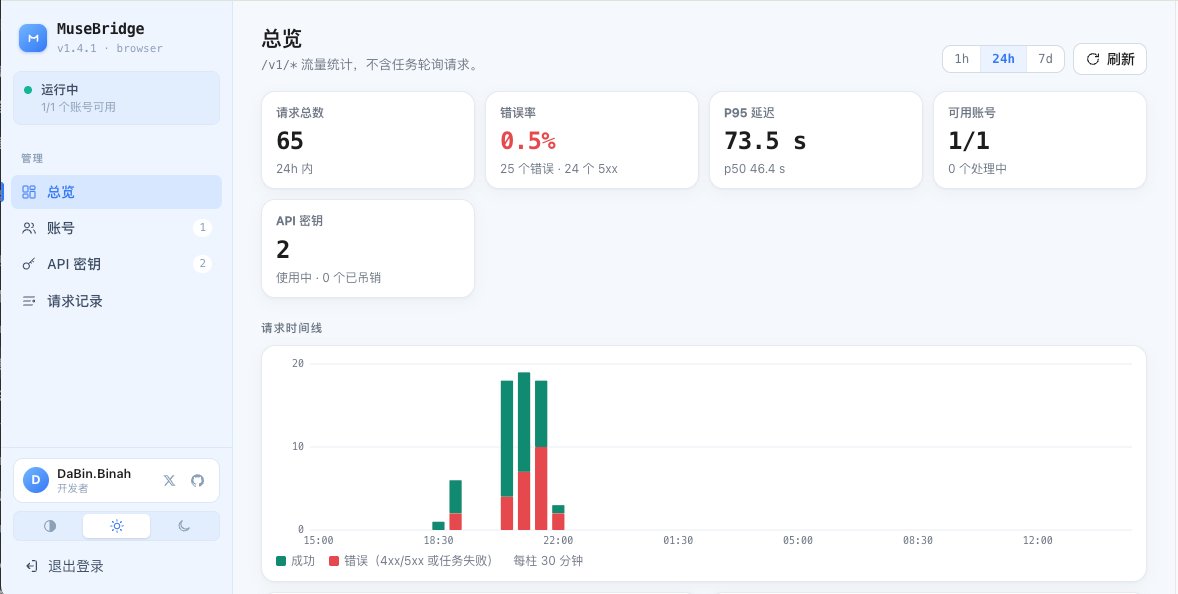Open 总览 in the sidebar
Image resolution: width=1178 pixels, height=594 pixels.
[x=116, y=192]
